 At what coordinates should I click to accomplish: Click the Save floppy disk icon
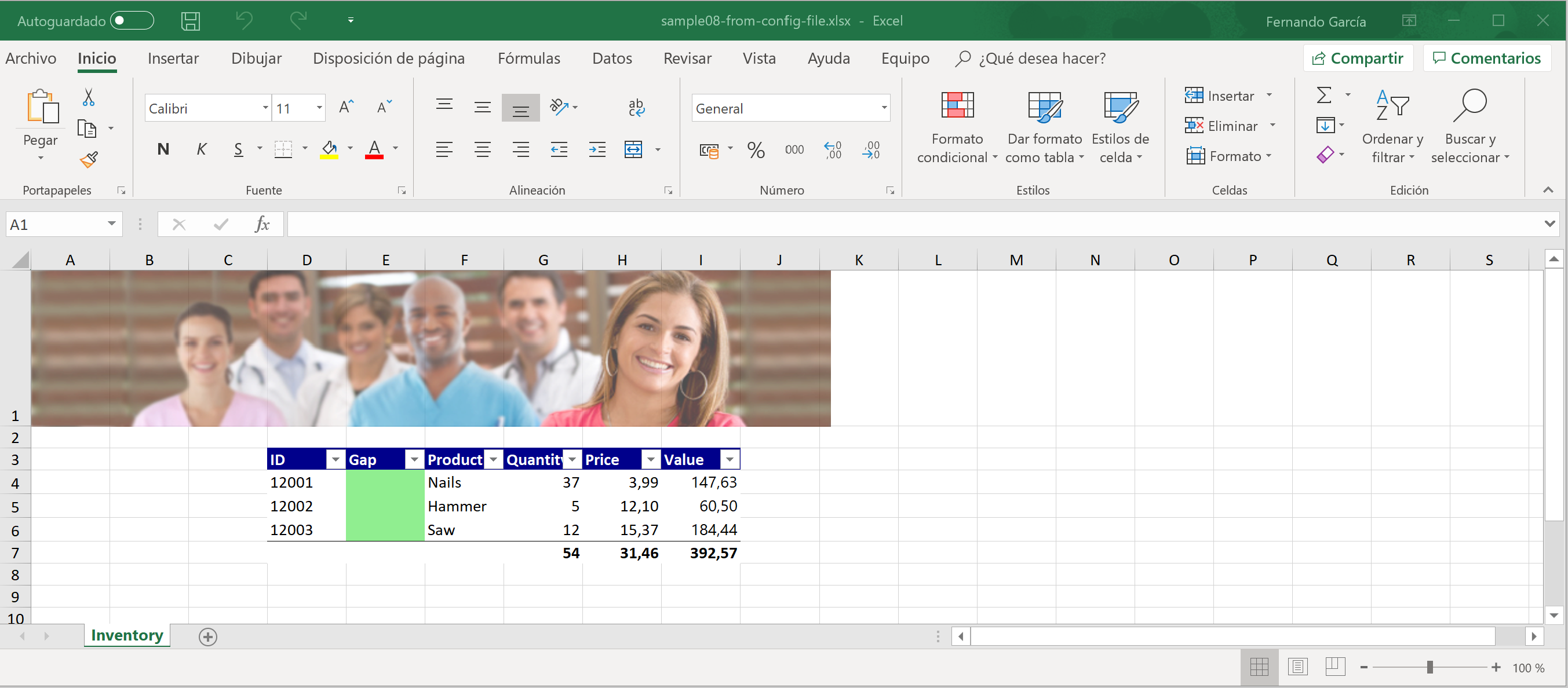click(191, 21)
